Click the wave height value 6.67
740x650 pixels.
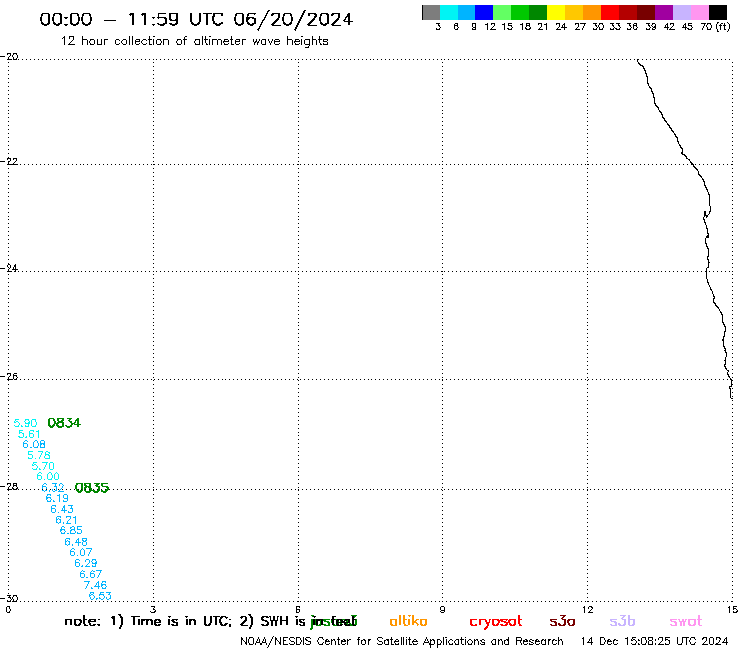click(91, 574)
